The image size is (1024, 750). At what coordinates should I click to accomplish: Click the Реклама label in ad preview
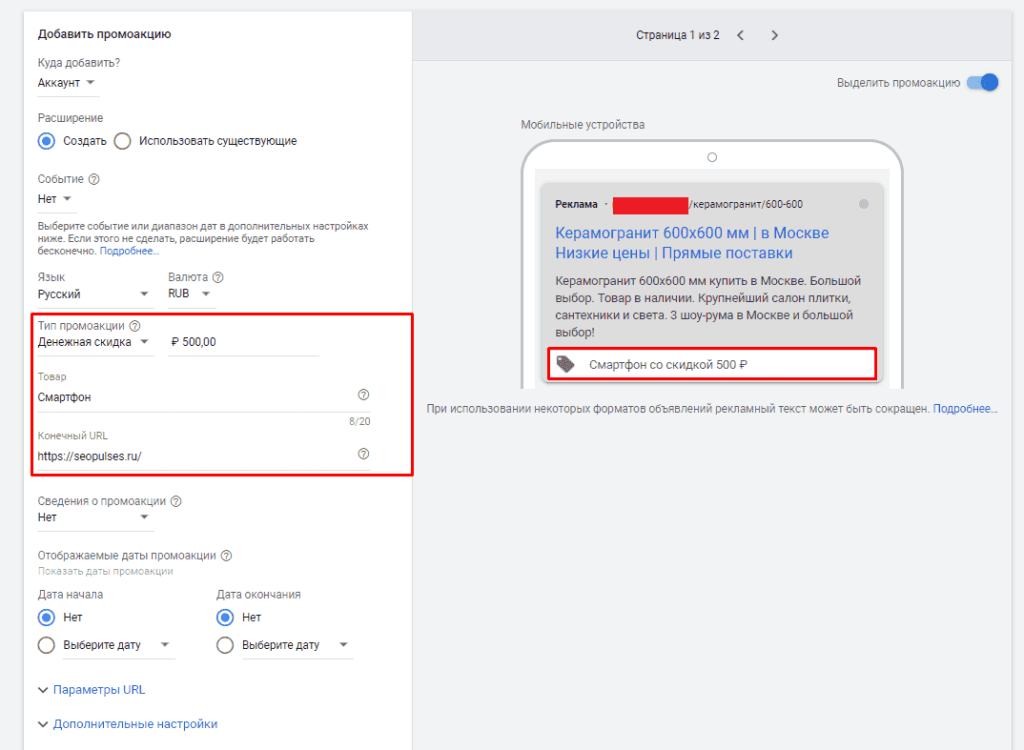(x=576, y=204)
